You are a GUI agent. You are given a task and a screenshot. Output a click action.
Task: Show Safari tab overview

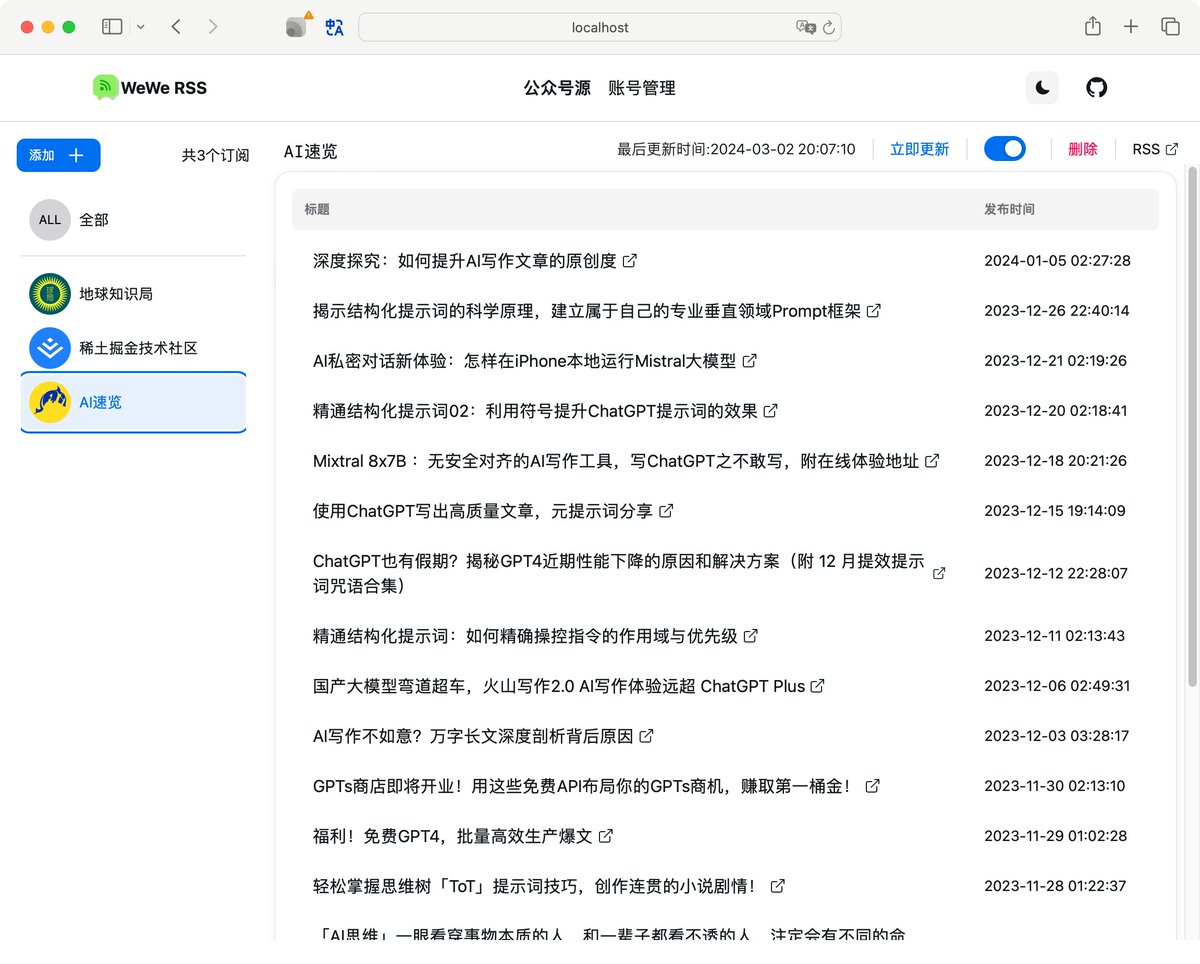(x=1170, y=27)
